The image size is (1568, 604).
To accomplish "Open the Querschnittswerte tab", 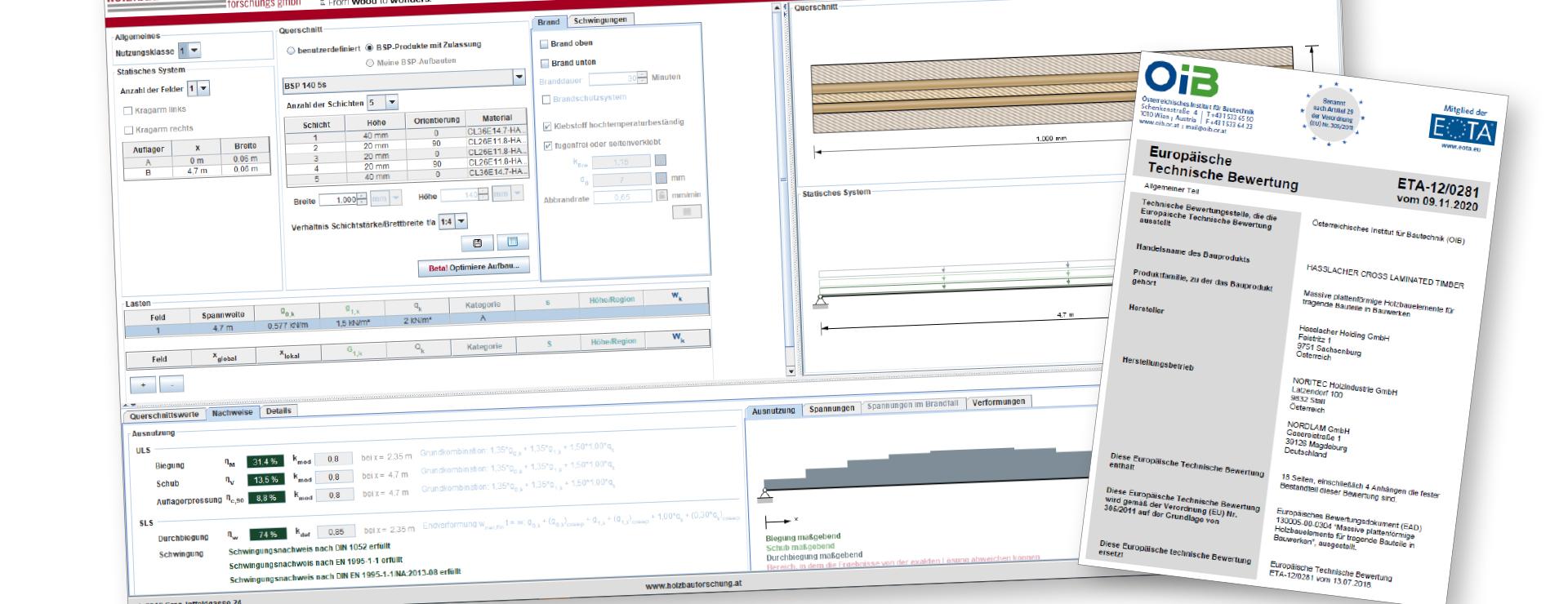I will coord(164,415).
